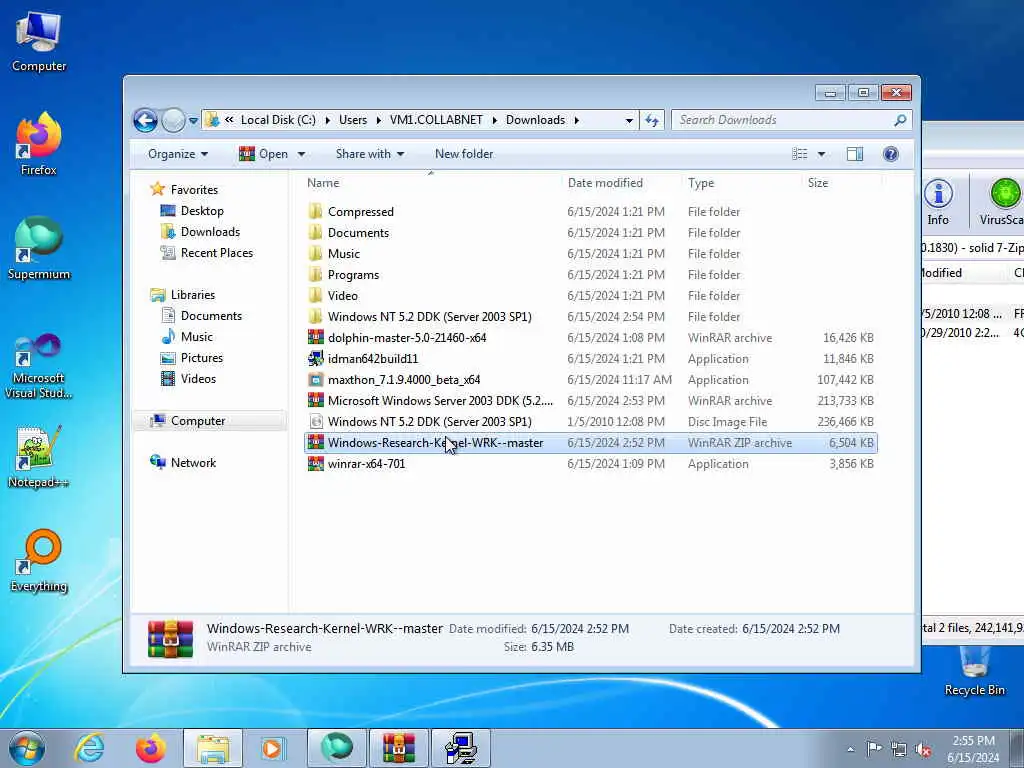Expand the Open button dropdown arrow
The width and height of the screenshot is (1024, 768).
tap(301, 154)
